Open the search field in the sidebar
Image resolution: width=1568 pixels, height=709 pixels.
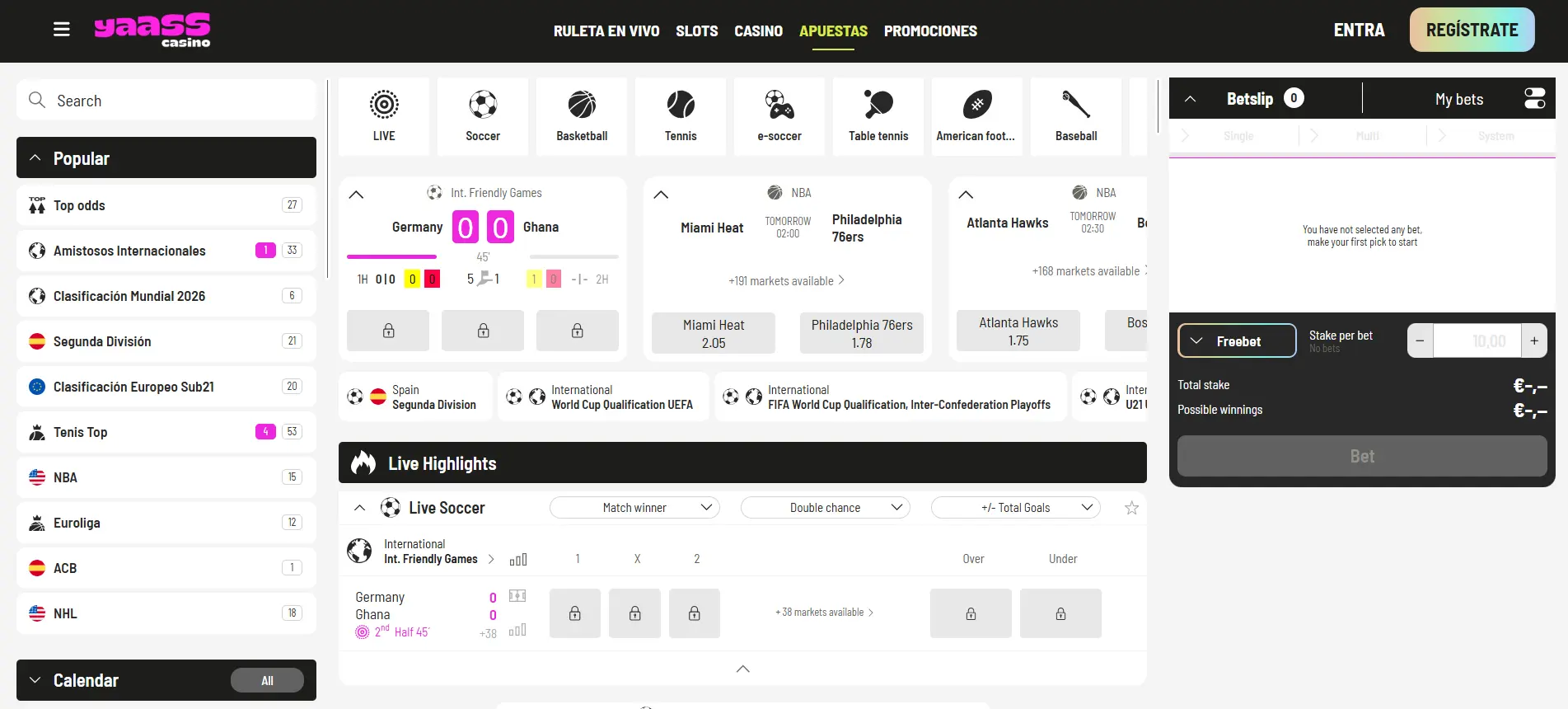166,100
